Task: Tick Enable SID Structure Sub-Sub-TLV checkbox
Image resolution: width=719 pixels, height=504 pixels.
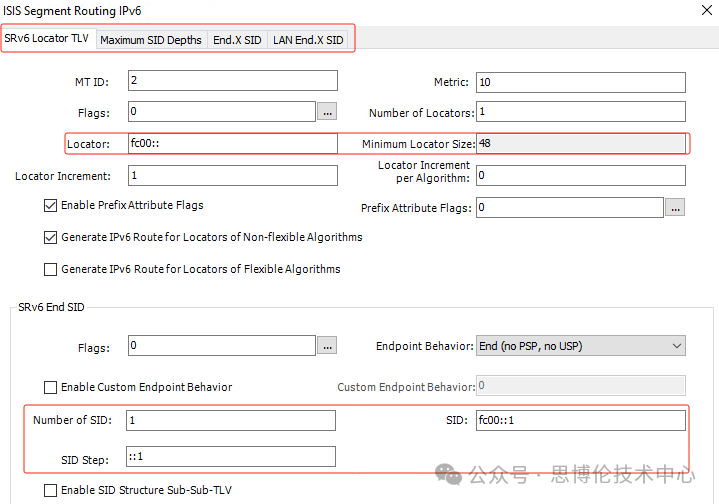Action: [51, 490]
